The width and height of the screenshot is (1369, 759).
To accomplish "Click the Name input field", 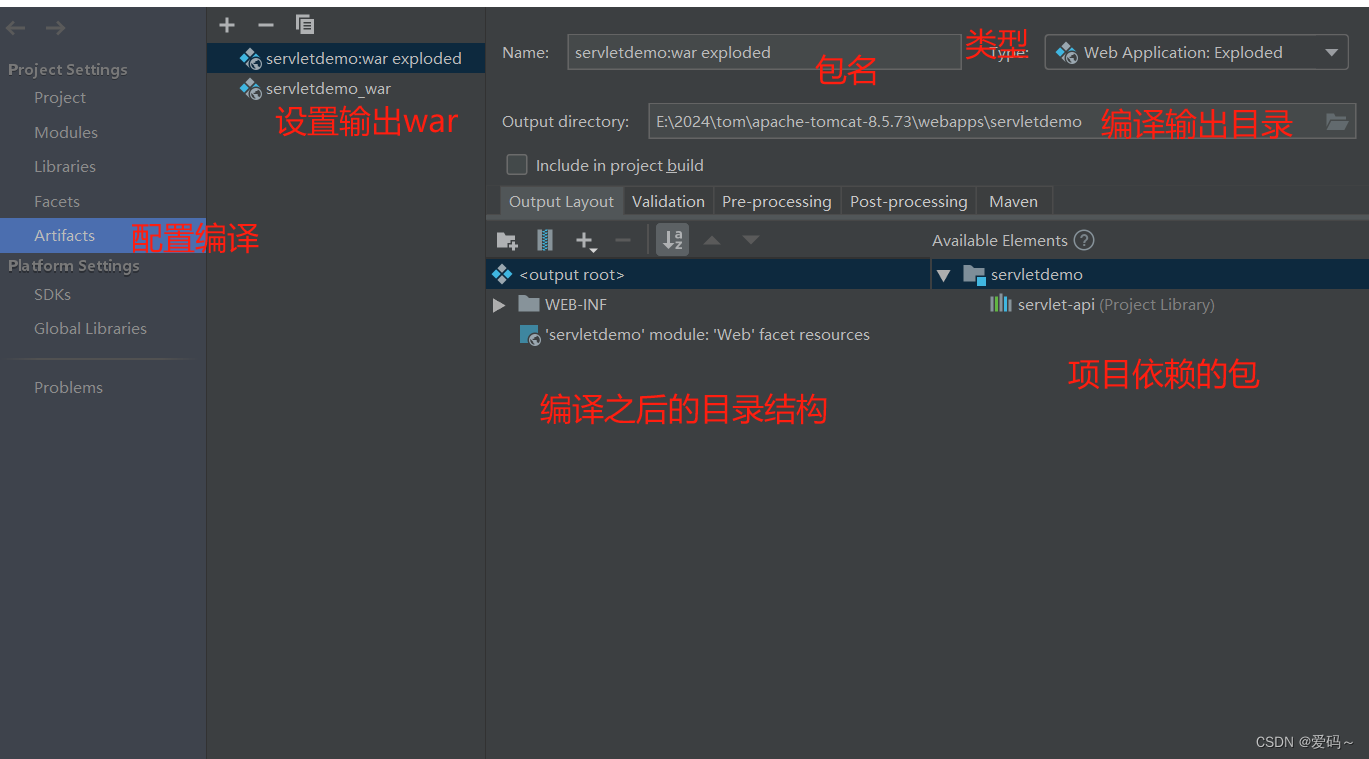I will click(x=764, y=52).
